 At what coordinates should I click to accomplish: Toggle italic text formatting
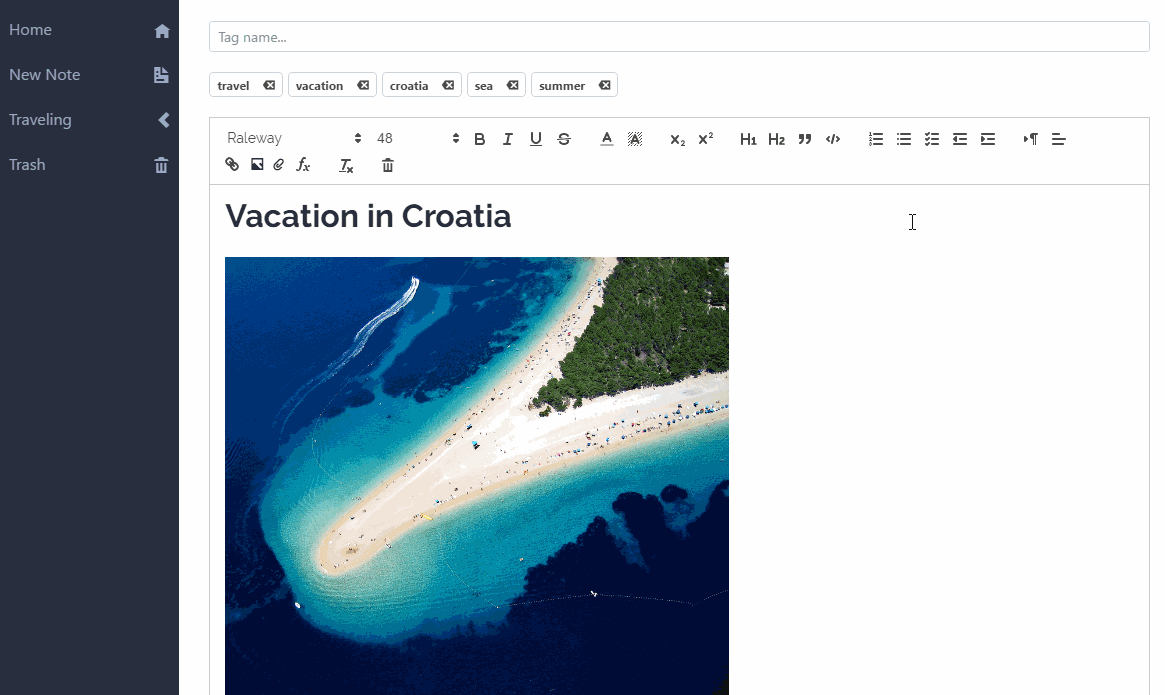point(508,139)
